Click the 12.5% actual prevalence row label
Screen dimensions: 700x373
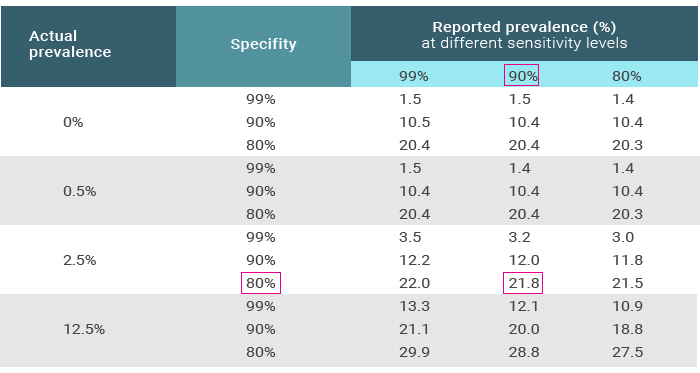point(84,329)
